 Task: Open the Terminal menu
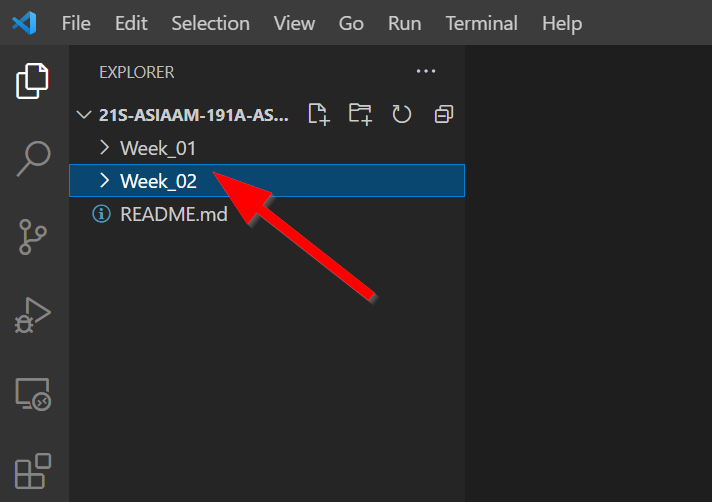[x=481, y=23]
